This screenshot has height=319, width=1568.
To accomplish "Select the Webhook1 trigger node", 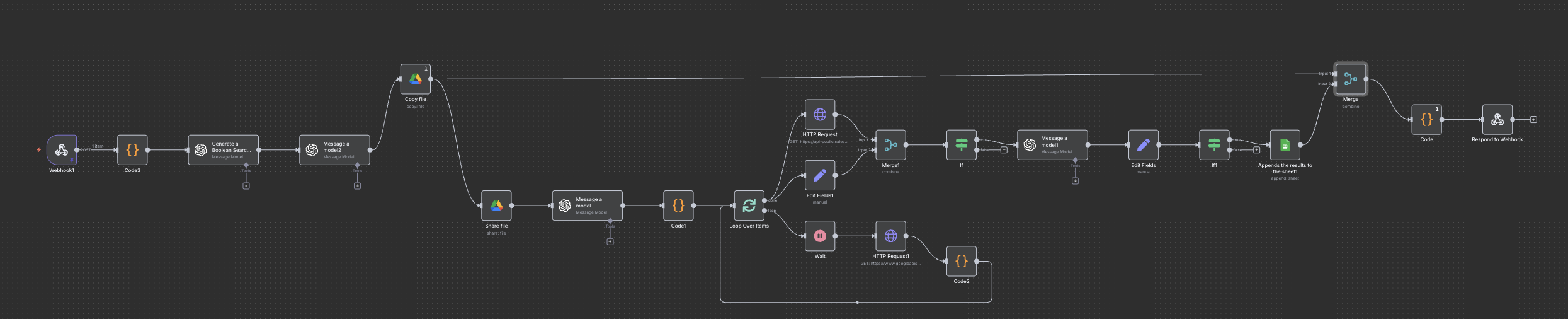I will (x=62, y=150).
